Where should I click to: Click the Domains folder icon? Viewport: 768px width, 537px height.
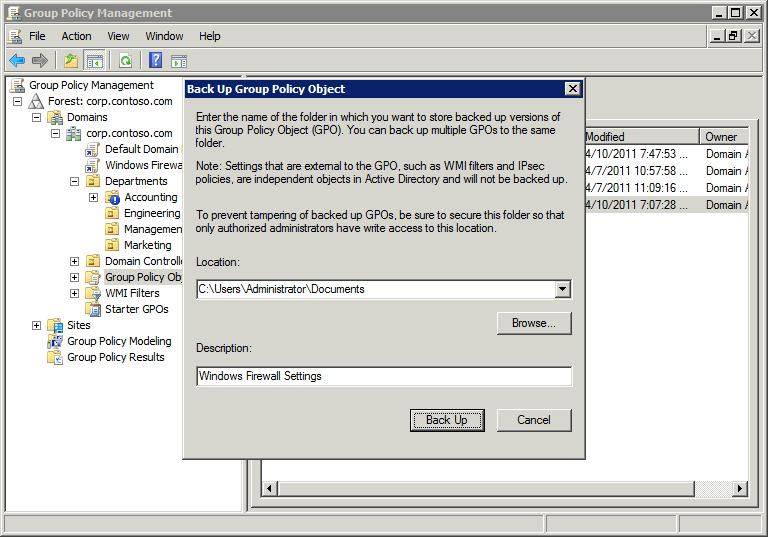(55, 118)
